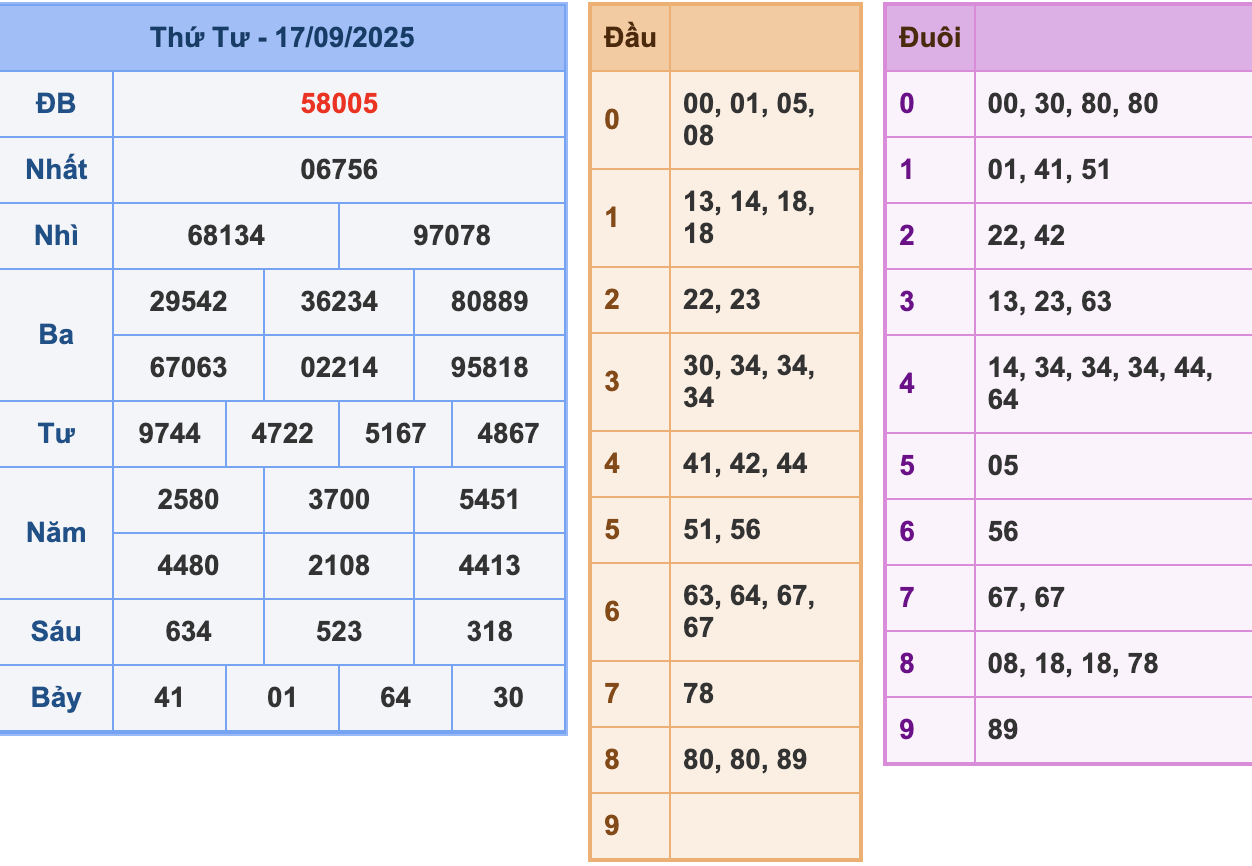
Task: Click sixth prize number 523
Action: pyautogui.click(x=337, y=632)
